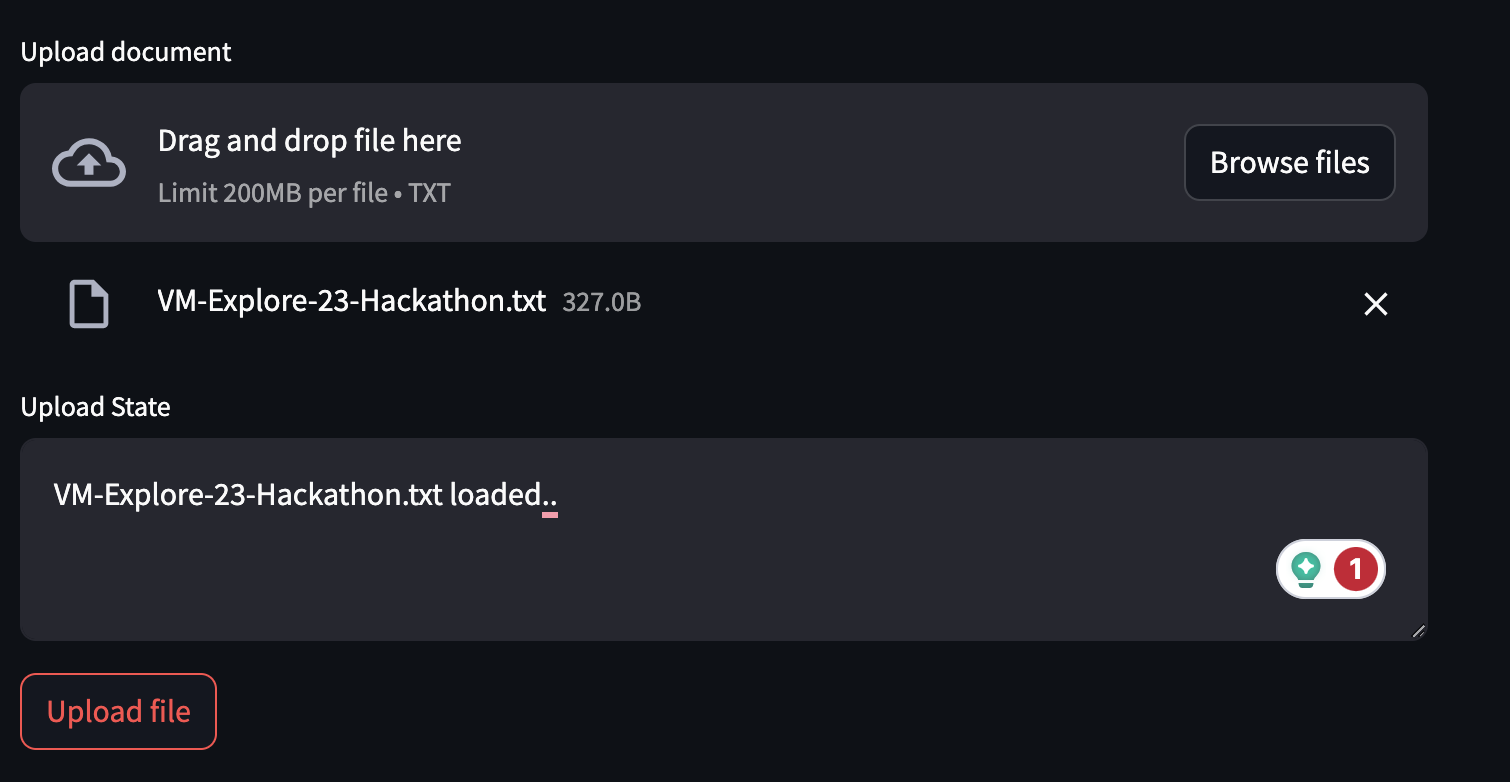Click the cloud upload icon

click(89, 163)
